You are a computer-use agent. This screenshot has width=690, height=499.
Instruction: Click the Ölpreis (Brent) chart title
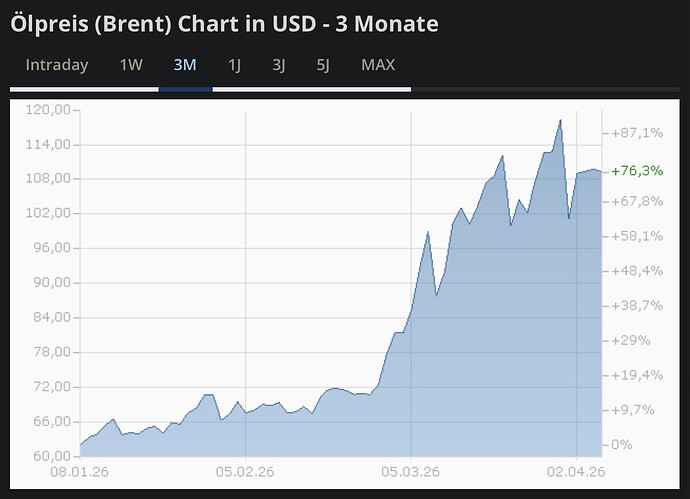pos(224,23)
